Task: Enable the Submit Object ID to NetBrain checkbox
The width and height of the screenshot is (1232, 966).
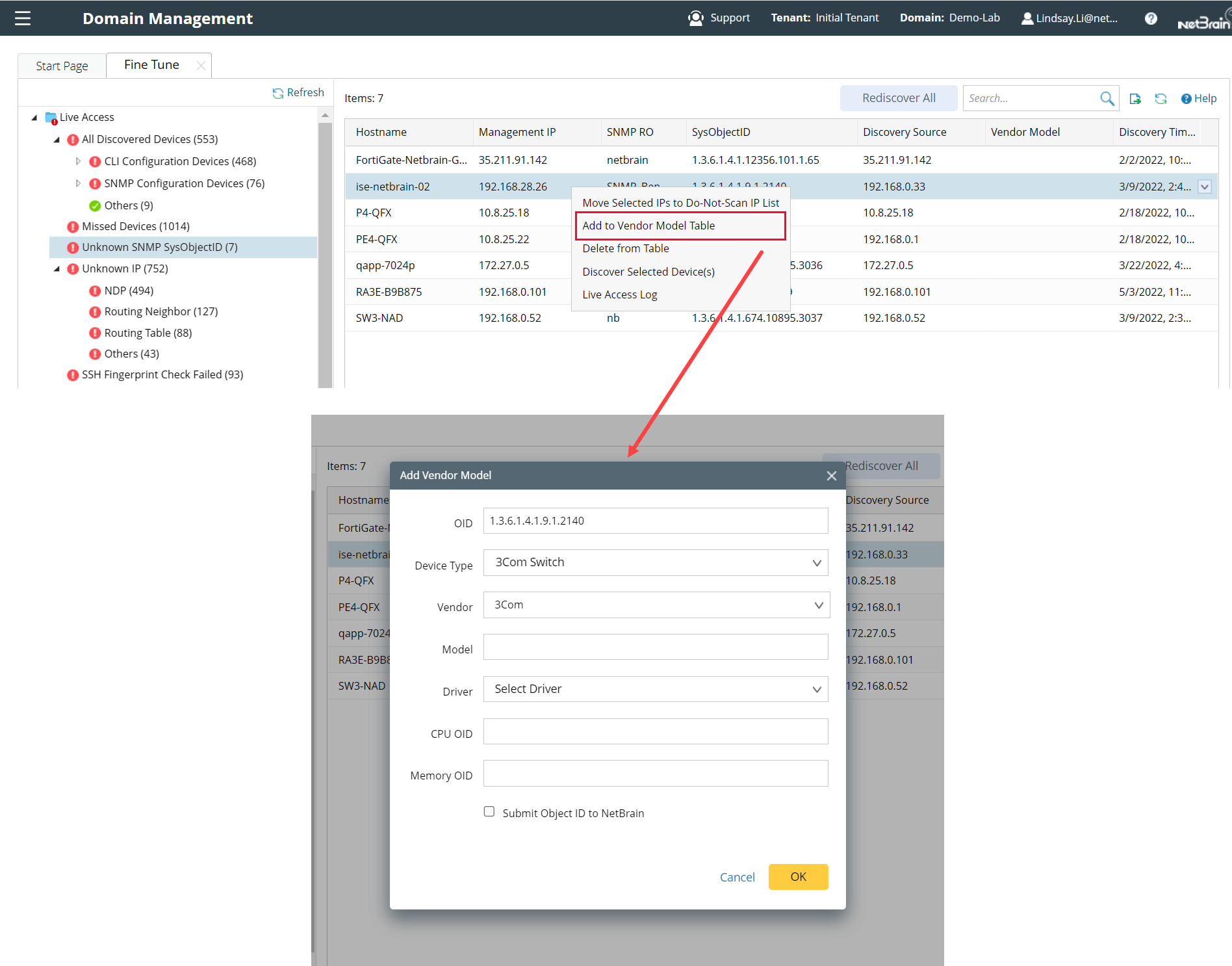Action: 489,811
